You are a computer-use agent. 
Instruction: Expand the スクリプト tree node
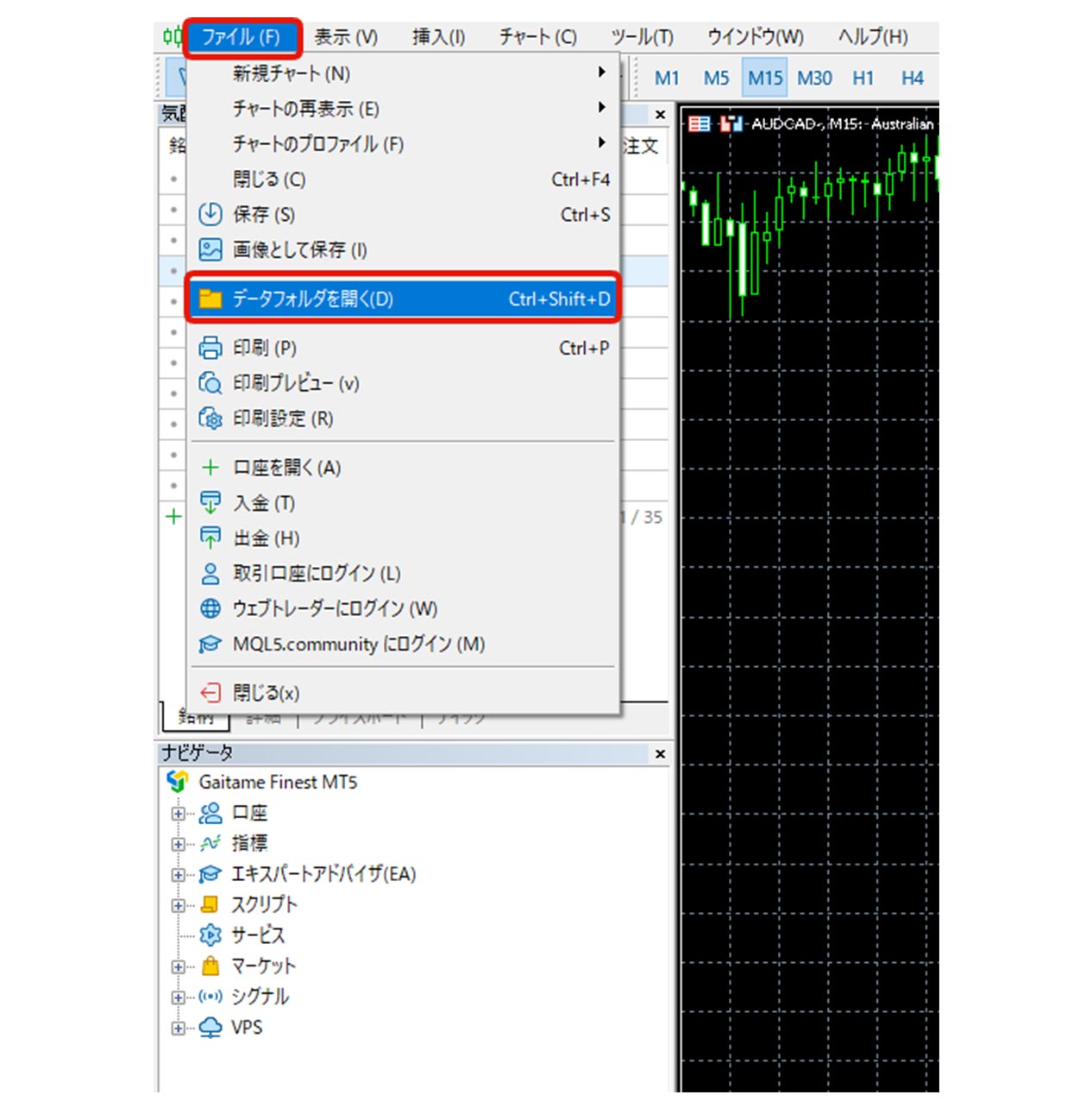[x=178, y=905]
